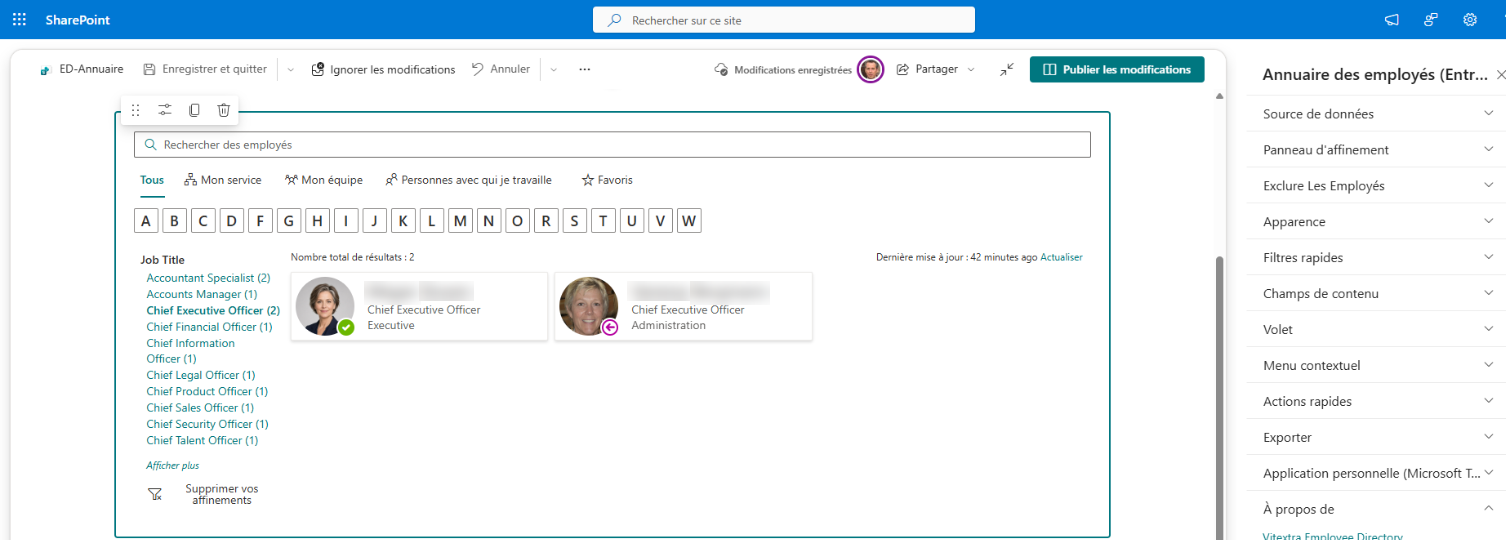Open the Vitextra Employee Directory link
1506x540 pixels.
click(1332, 536)
